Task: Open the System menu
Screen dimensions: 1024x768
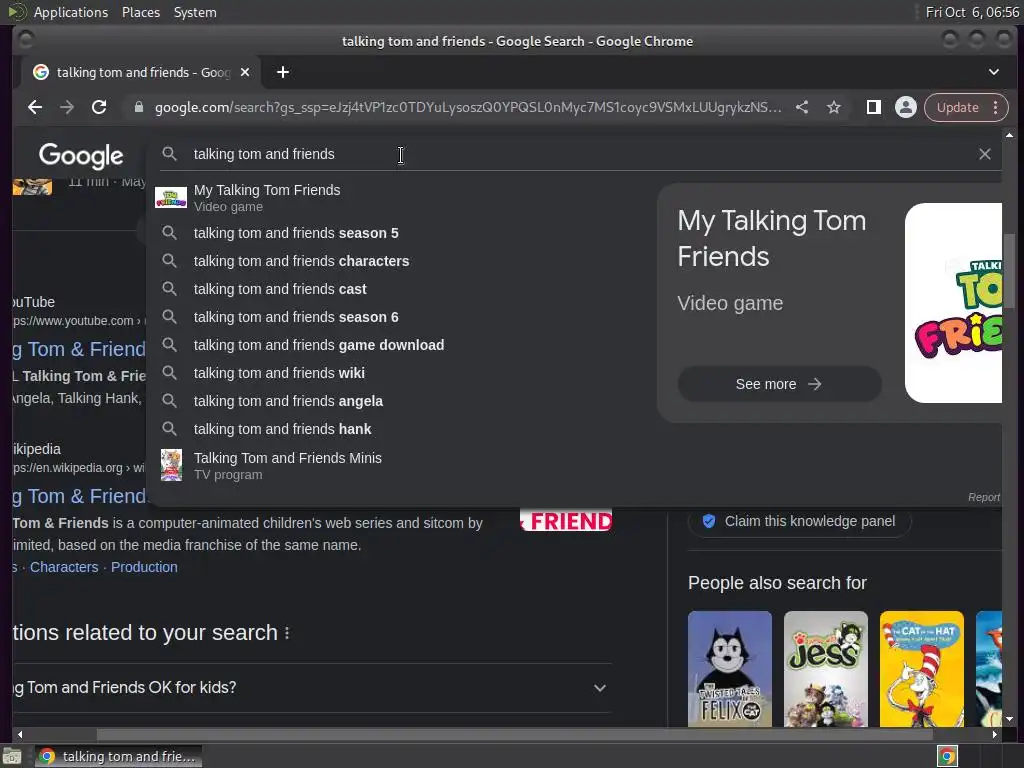Action: tap(195, 12)
